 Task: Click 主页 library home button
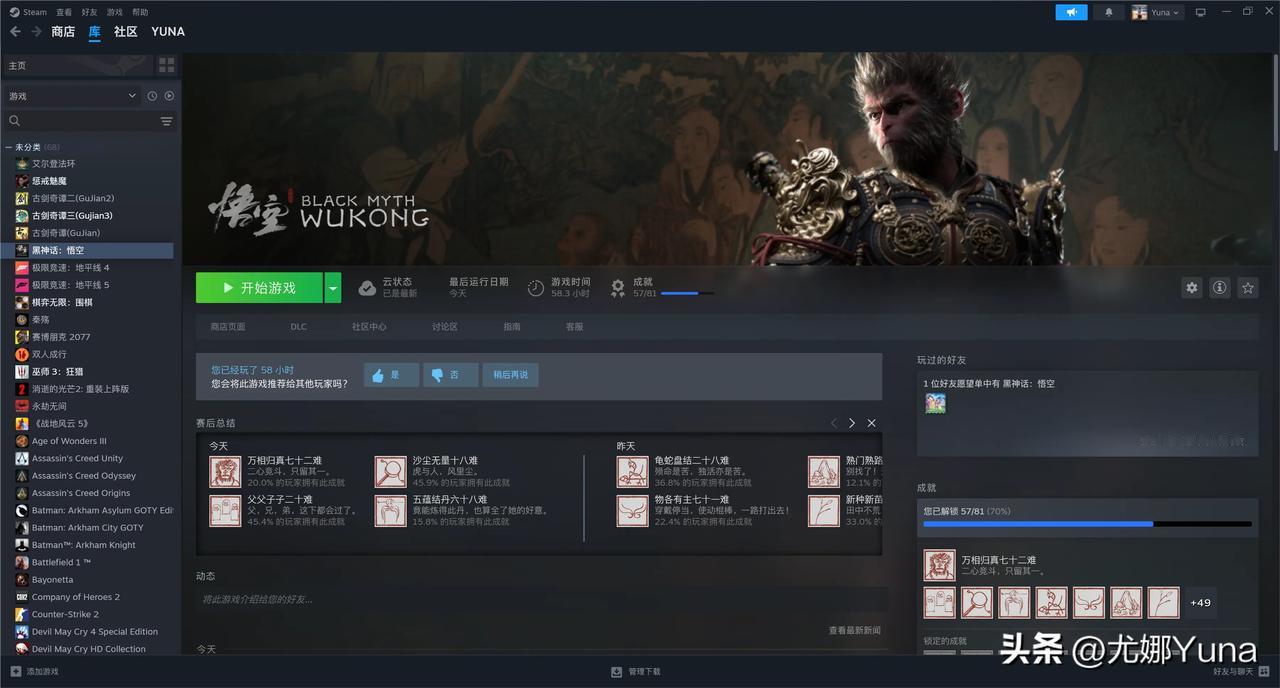pos(78,65)
